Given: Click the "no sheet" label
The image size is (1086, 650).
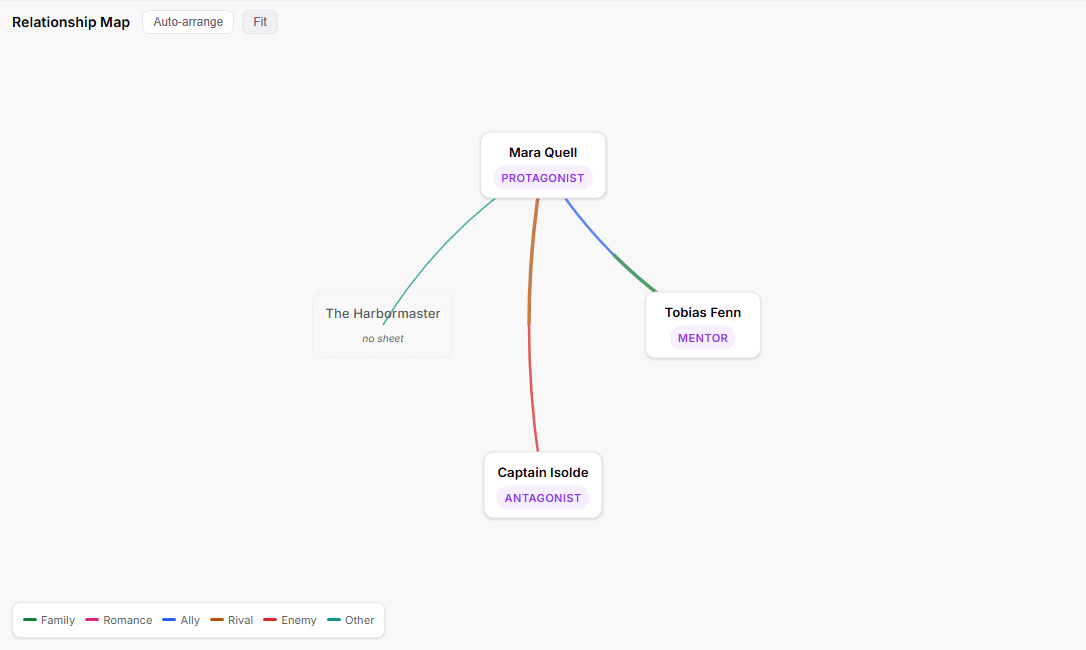Looking at the screenshot, I should (382, 339).
